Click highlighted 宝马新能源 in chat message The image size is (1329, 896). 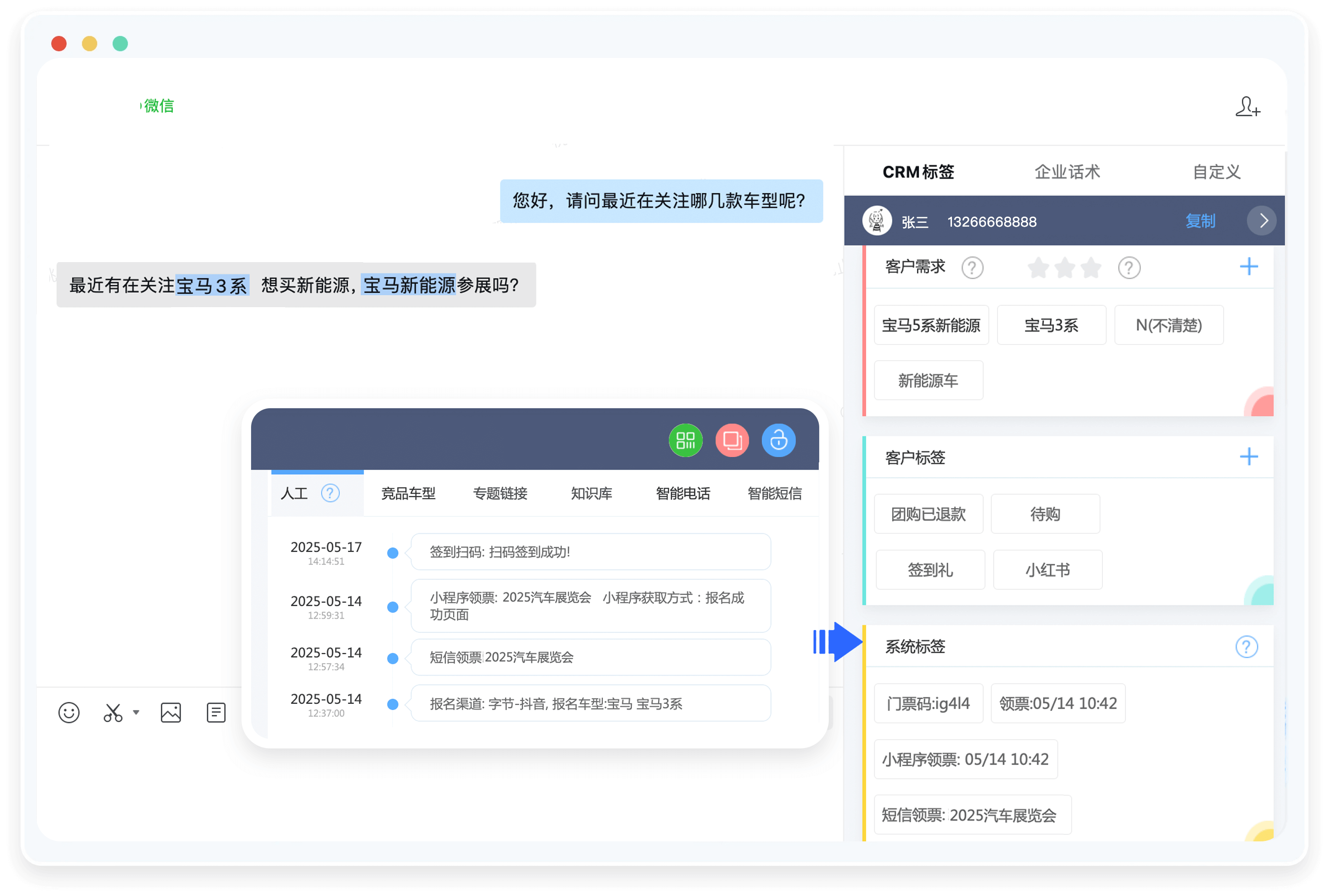point(409,285)
